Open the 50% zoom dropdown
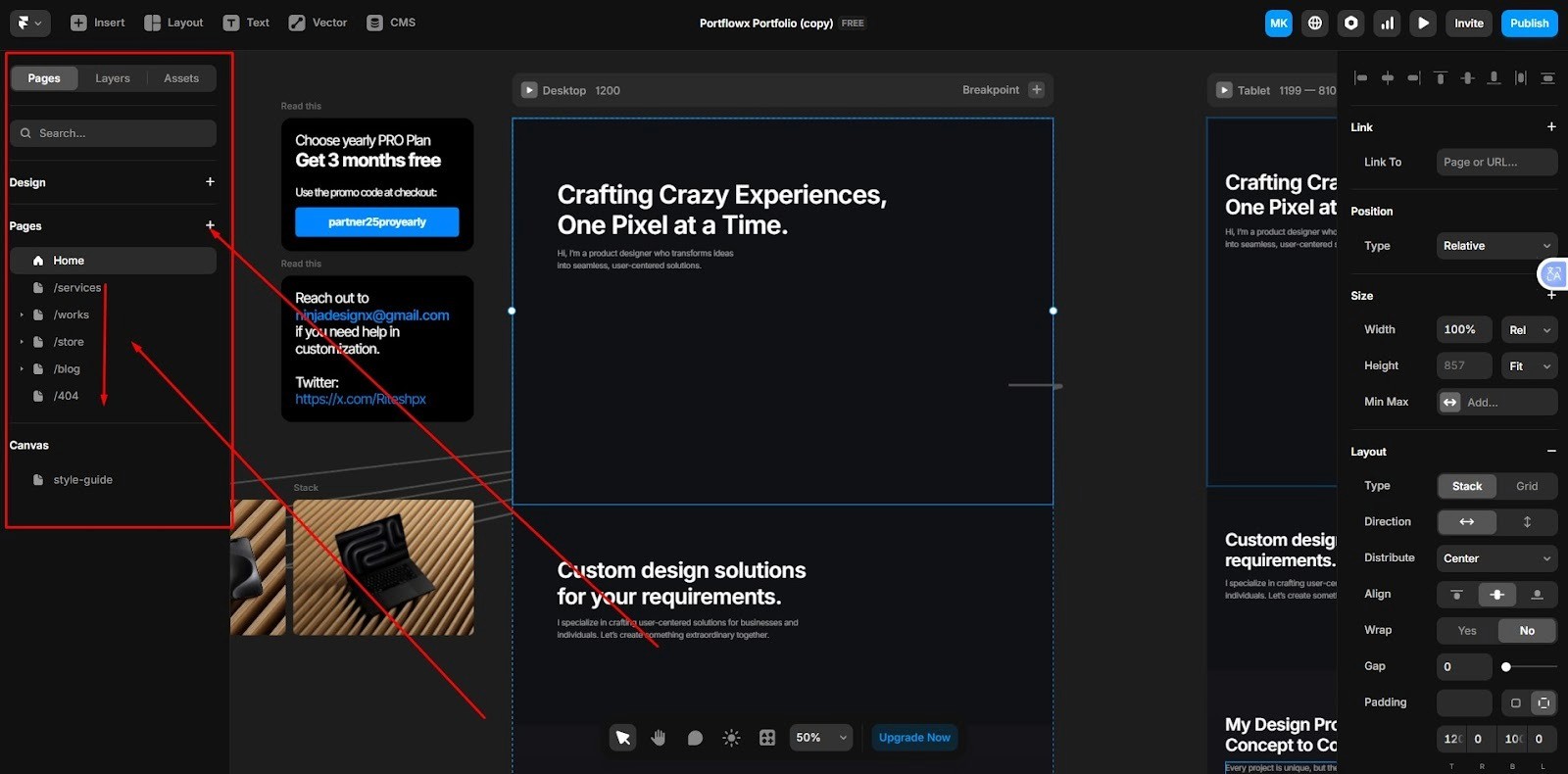Image resolution: width=1568 pixels, height=774 pixels. pos(821,738)
